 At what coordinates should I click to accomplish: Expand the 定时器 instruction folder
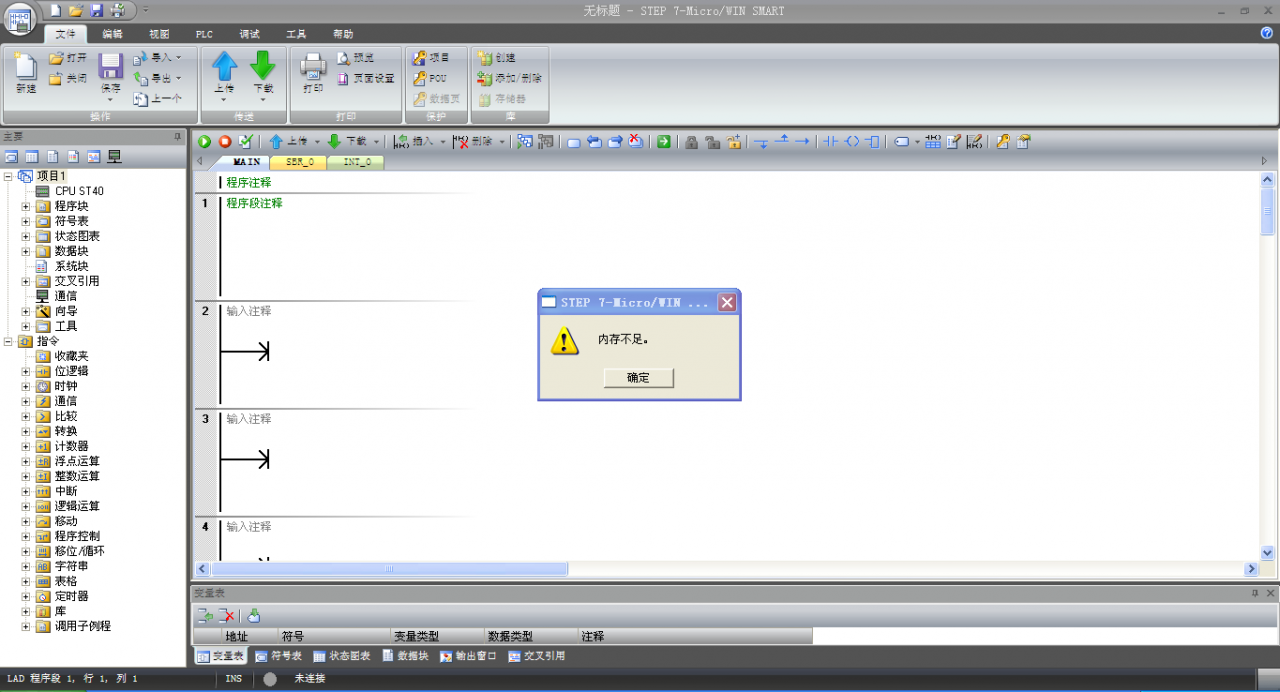pos(26,596)
